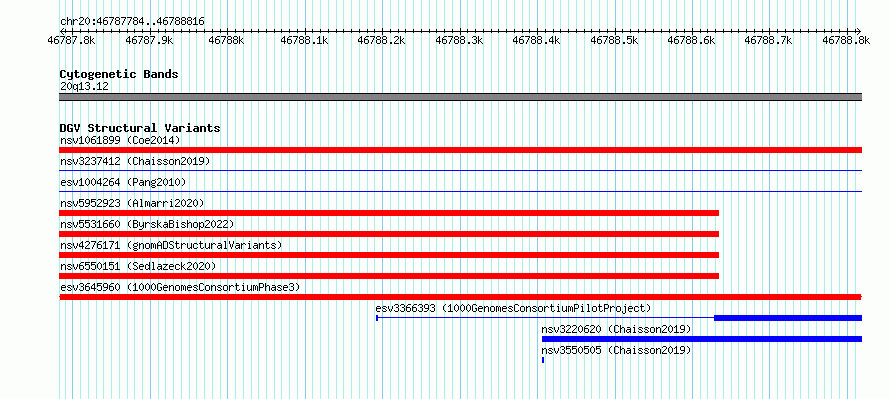The image size is (890, 399).
Task: Select the nsv3220620 (Chaisson2019) blue bar
Action: pos(702,339)
